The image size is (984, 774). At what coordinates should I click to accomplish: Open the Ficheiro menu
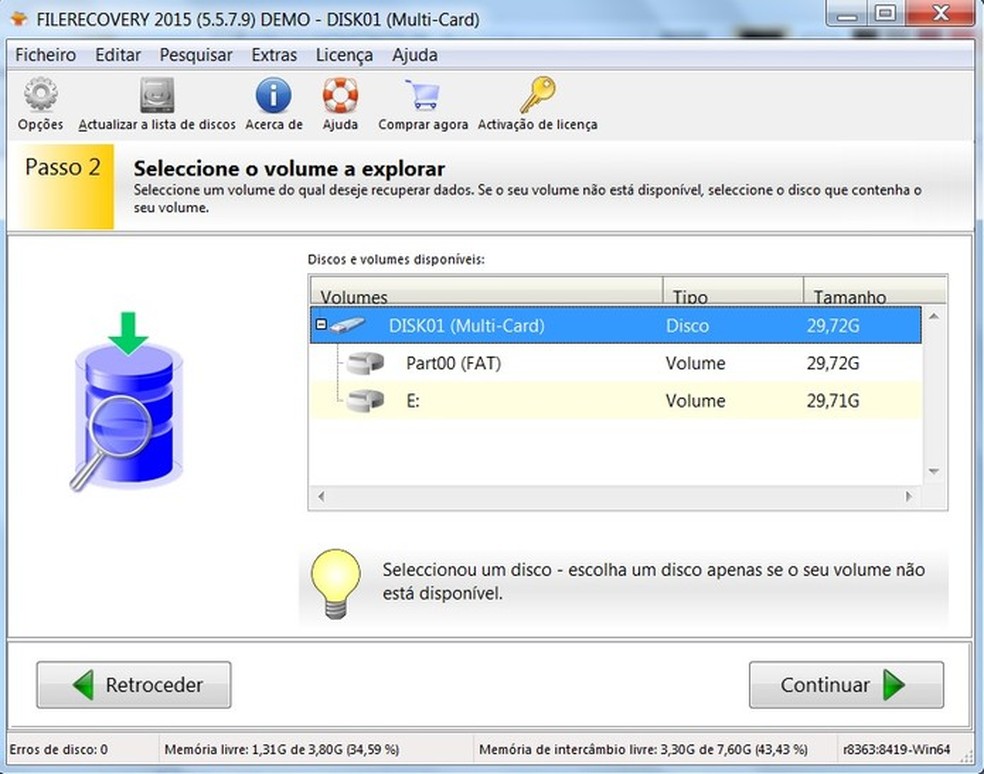click(x=45, y=55)
